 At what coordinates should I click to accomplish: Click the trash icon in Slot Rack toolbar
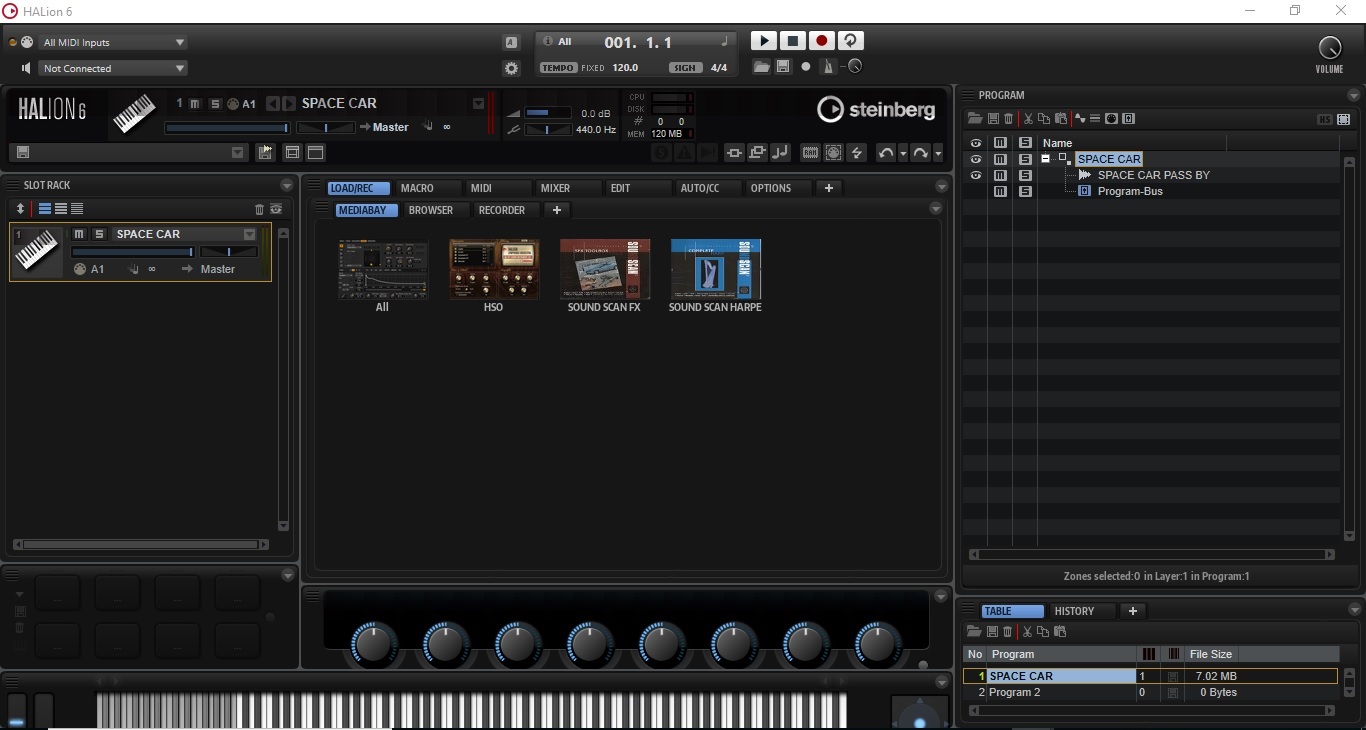[259, 209]
